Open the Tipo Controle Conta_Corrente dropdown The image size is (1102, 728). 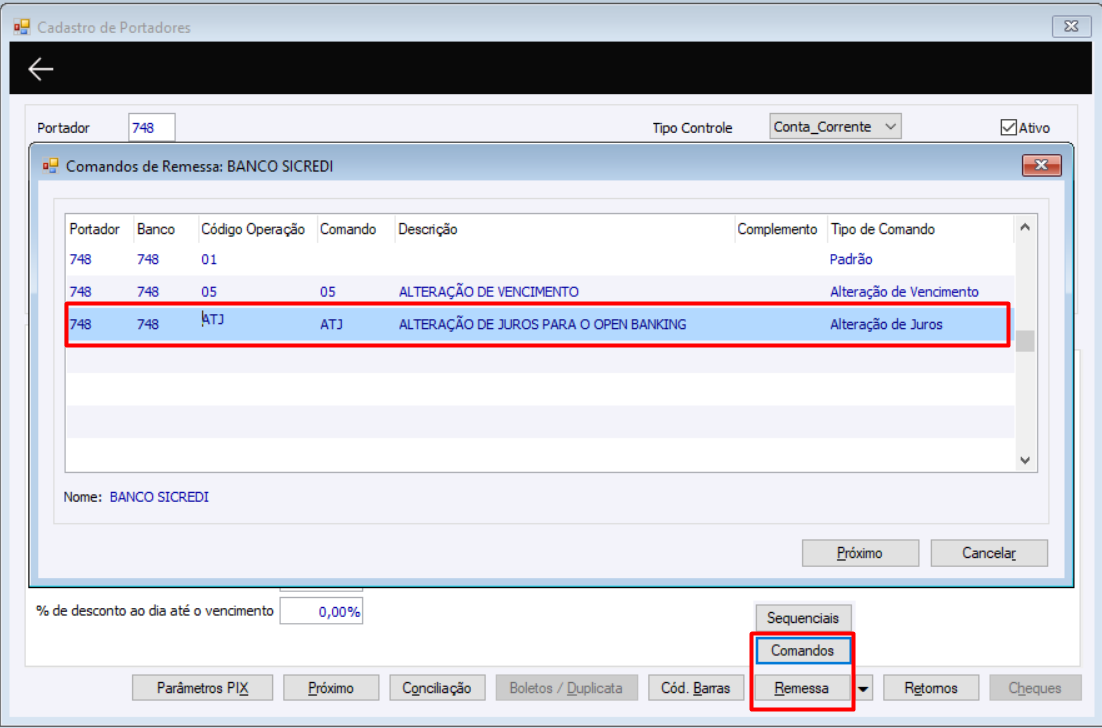835,126
